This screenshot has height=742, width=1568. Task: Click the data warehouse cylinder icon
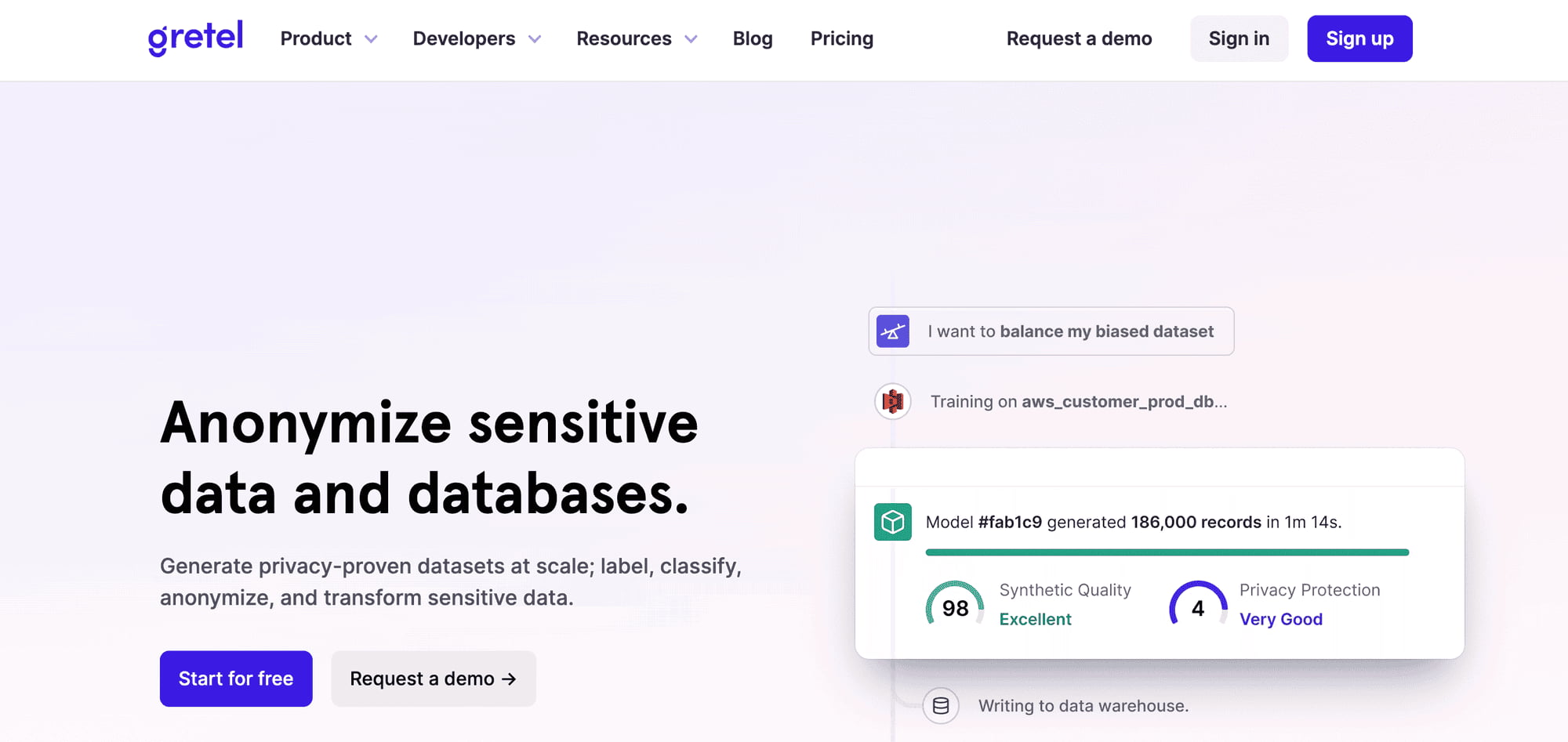(940, 706)
